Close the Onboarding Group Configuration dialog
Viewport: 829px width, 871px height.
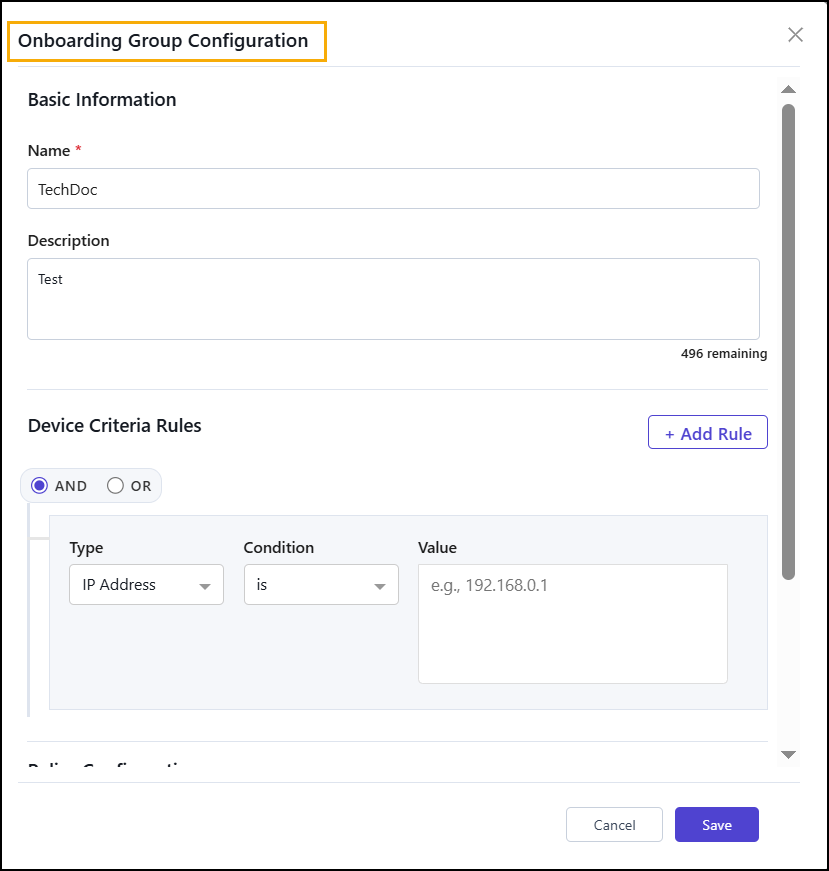[795, 35]
